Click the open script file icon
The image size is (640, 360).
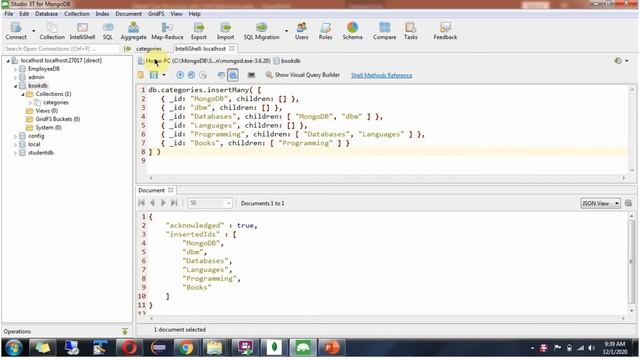point(141,75)
